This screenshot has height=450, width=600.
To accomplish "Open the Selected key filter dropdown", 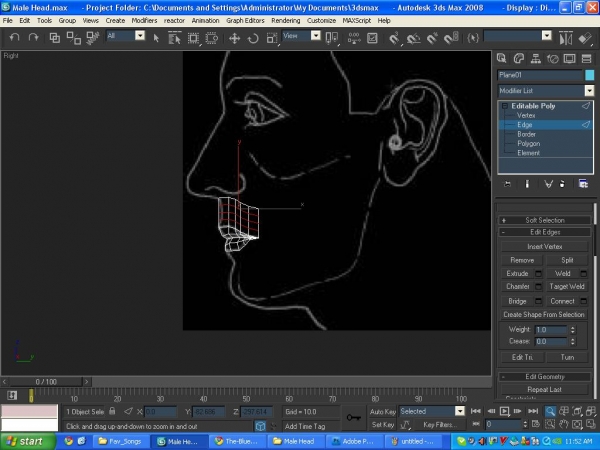I will click(x=460, y=411).
